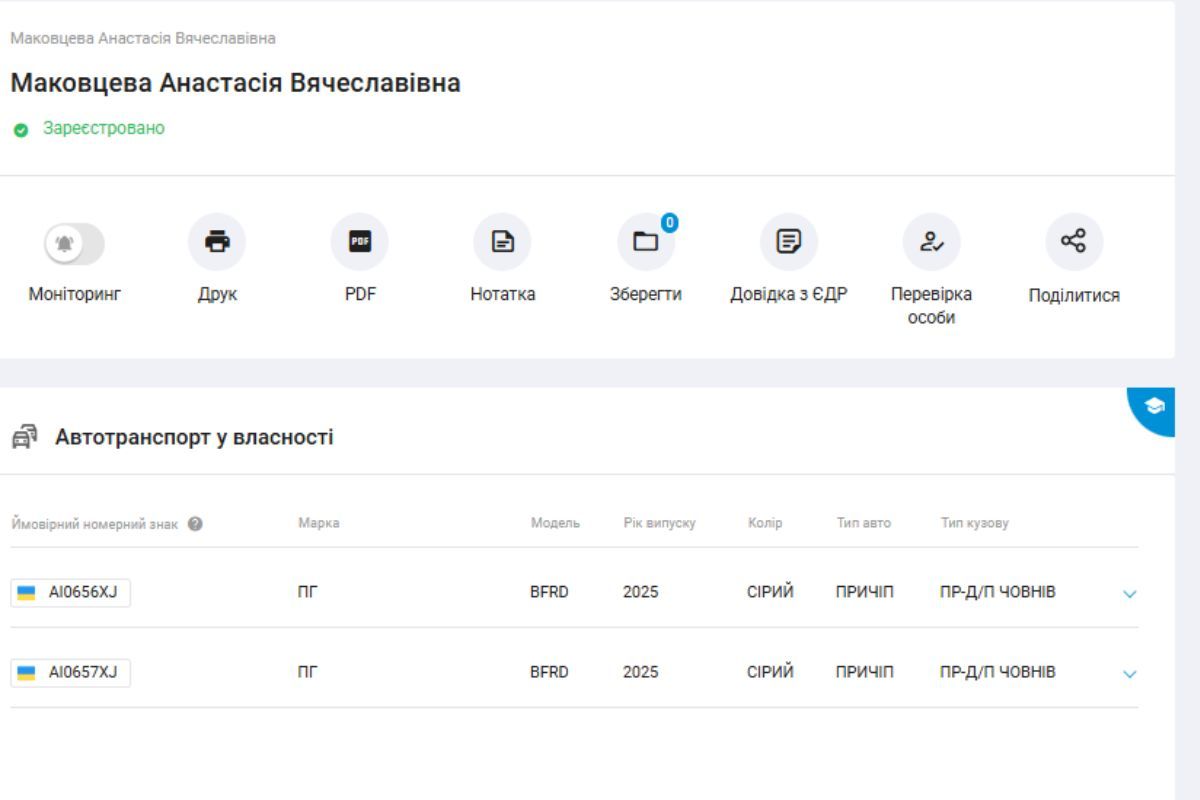Select the Перевірка особи verification icon
The image size is (1200, 800).
click(x=932, y=241)
